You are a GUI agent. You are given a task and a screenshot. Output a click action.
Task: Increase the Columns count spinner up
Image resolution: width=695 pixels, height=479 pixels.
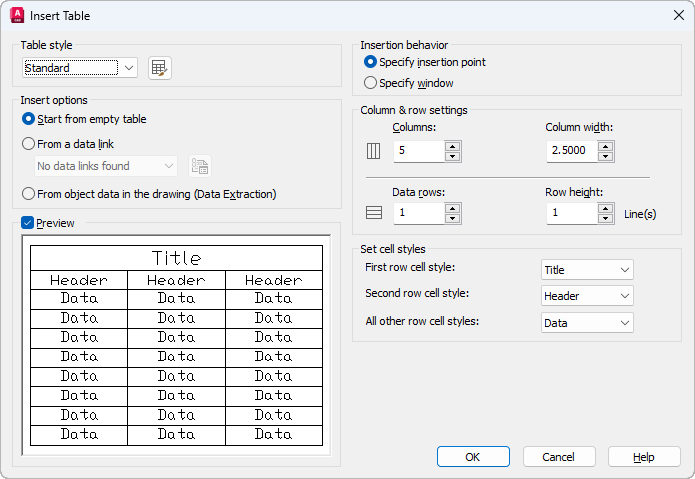pos(453,146)
